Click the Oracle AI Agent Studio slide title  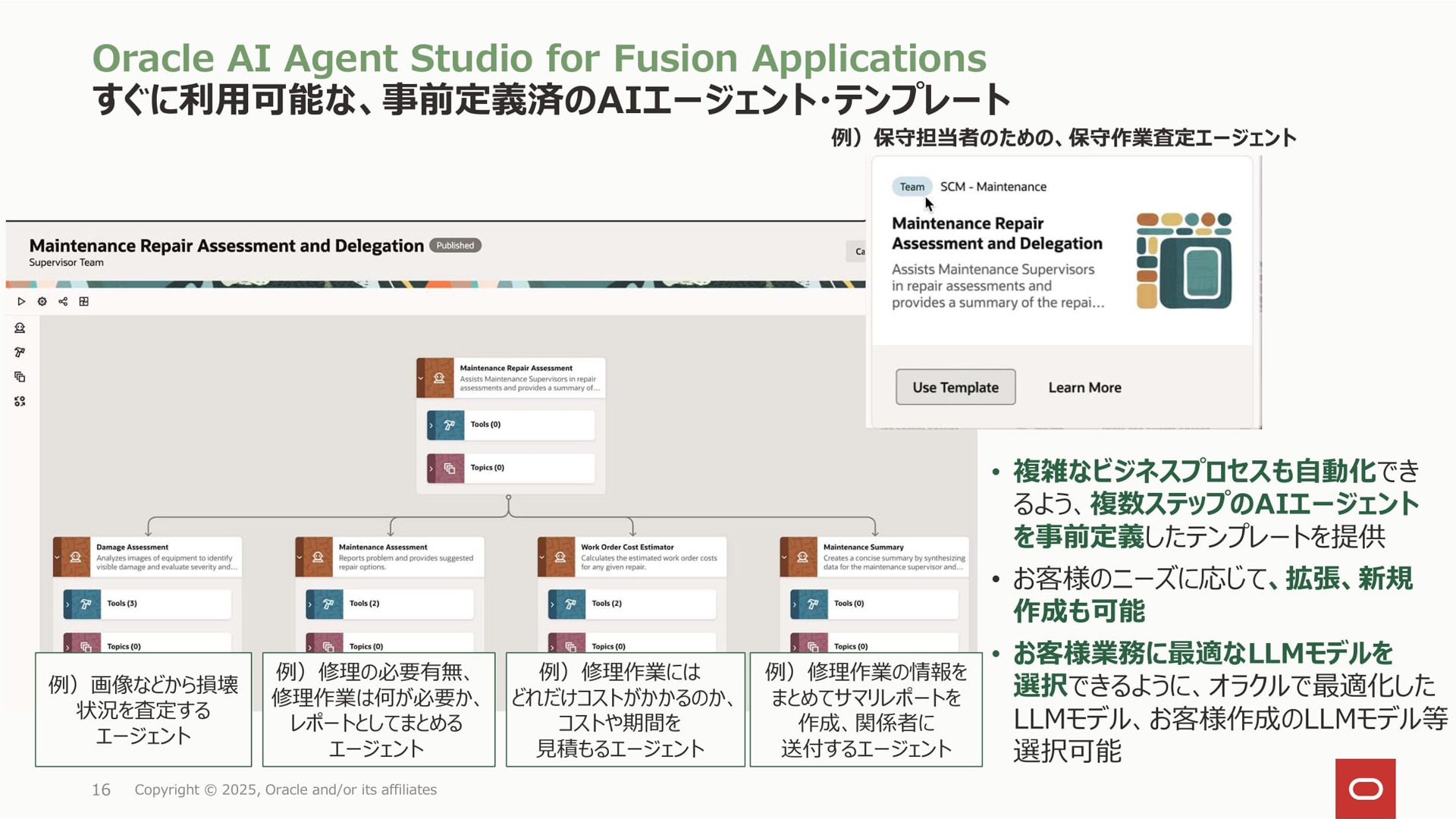pos(539,58)
